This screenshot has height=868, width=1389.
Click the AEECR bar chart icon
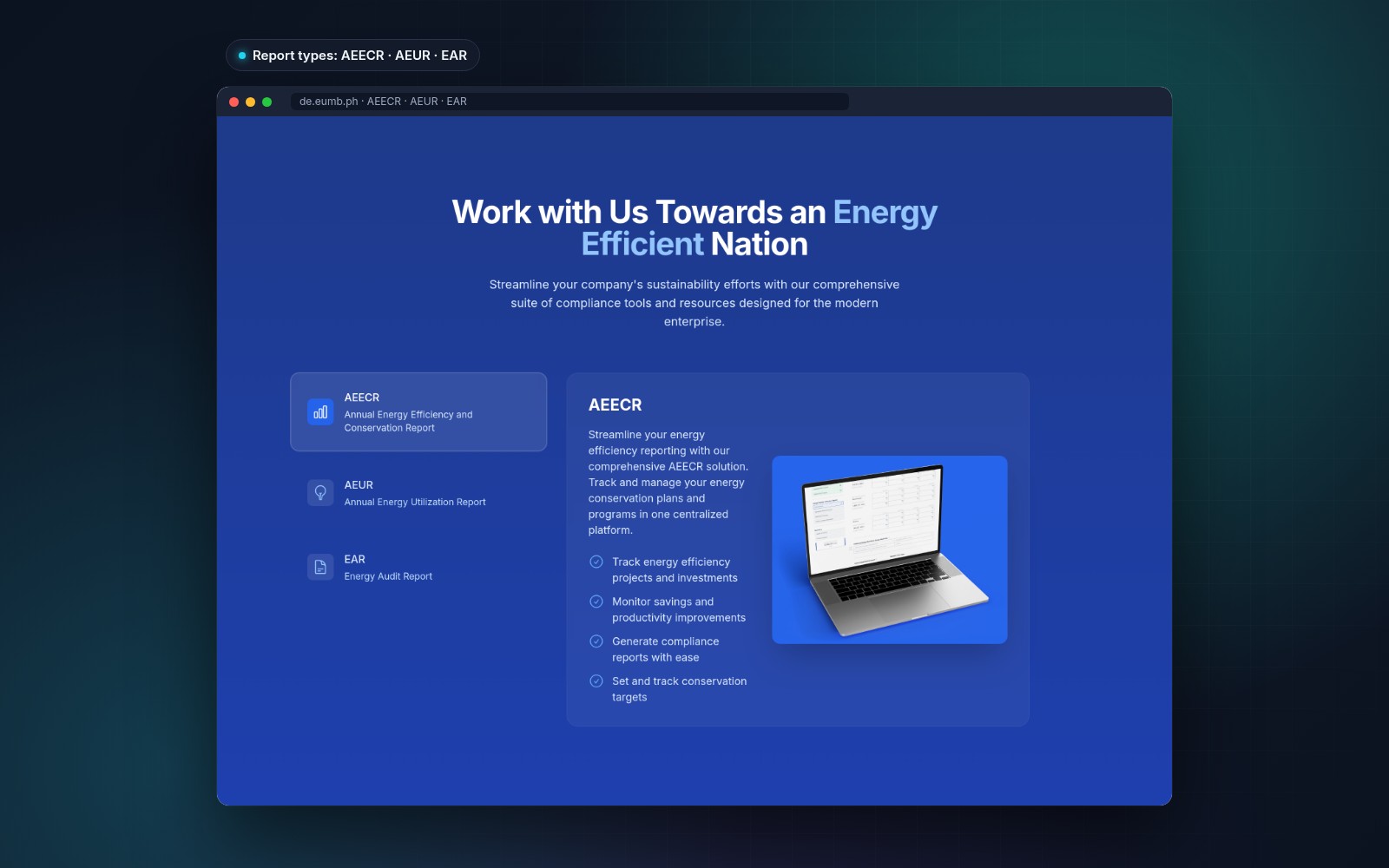pos(320,412)
